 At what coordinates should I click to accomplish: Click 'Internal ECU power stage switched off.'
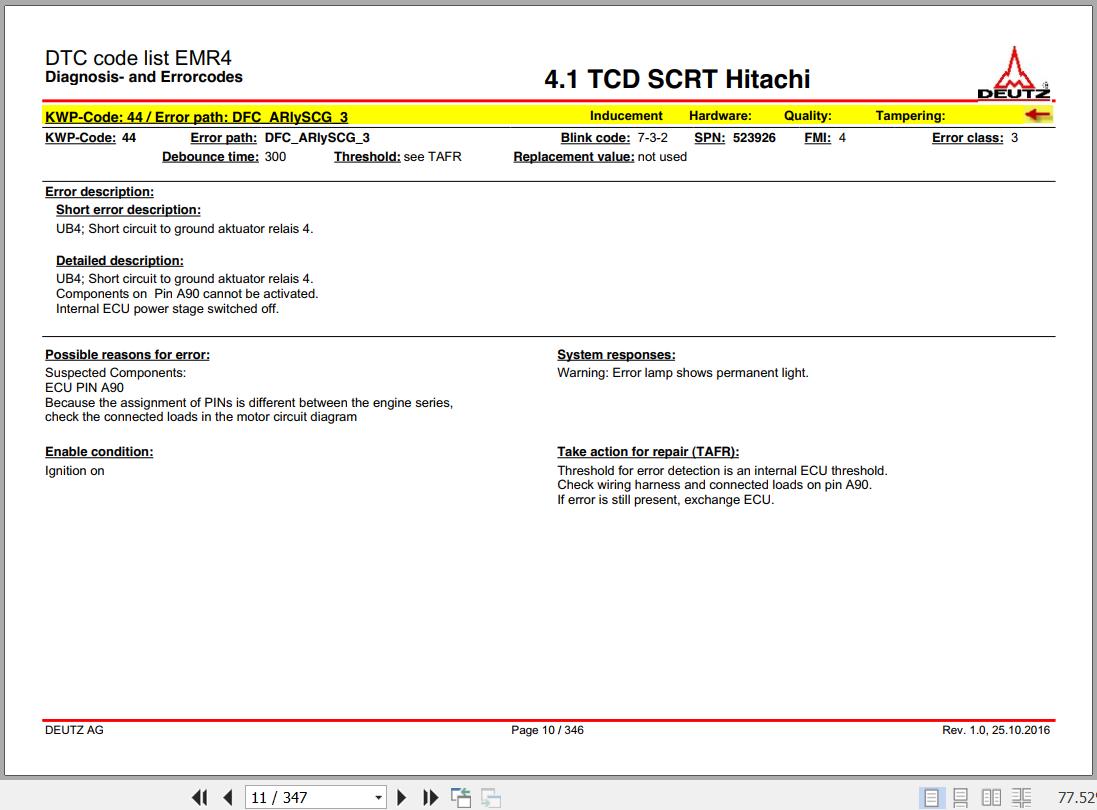pyautogui.click(x=167, y=308)
